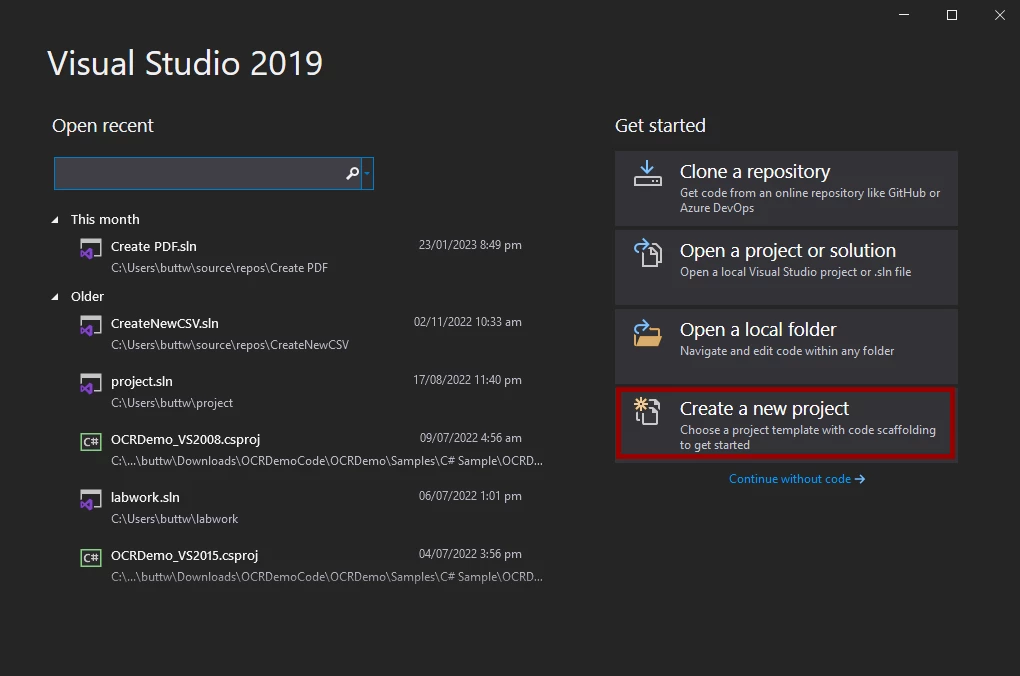Maximize the Visual Studio start window
The width and height of the screenshot is (1020, 676).
pos(952,15)
